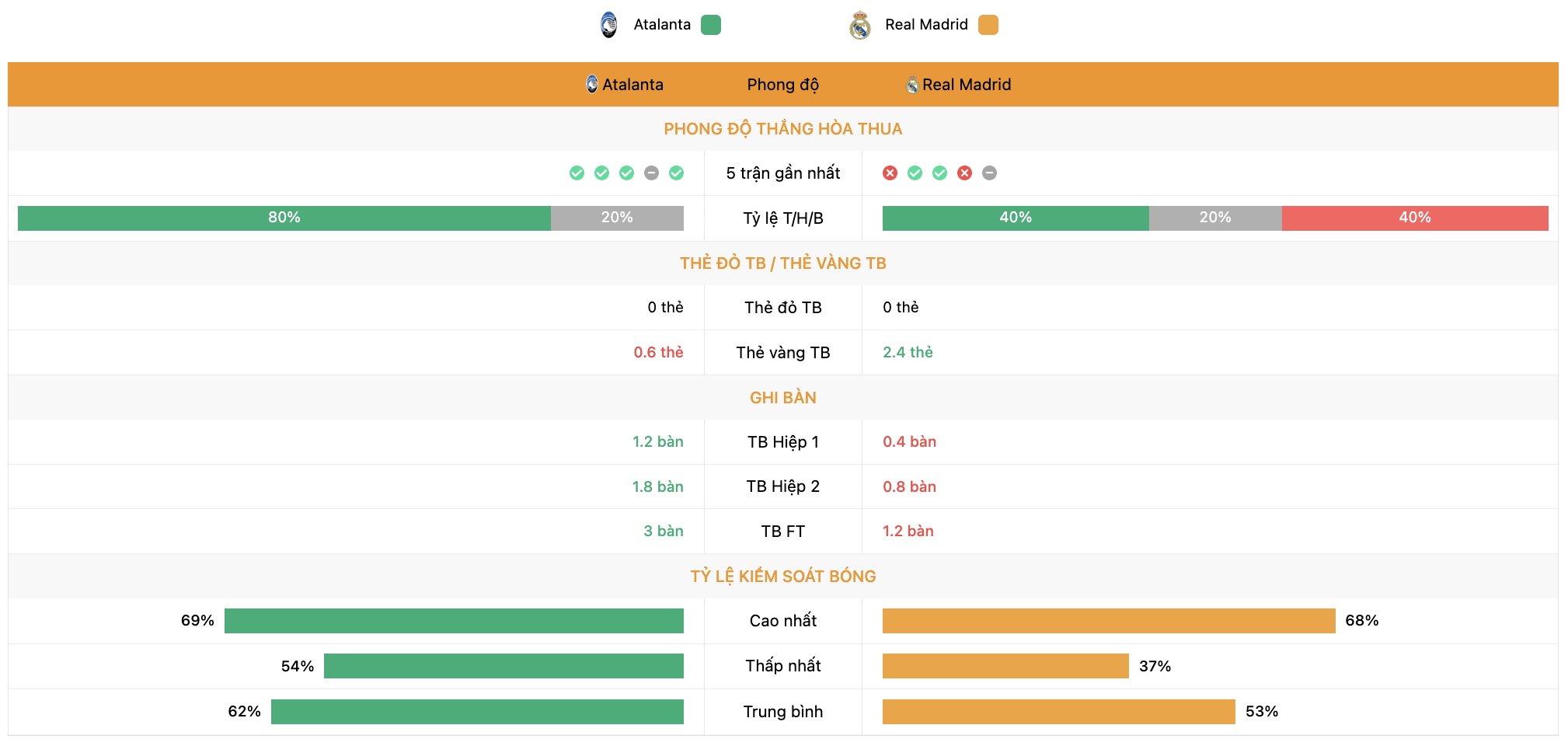Screen dimensions: 1568x746
Task: Click the Thẻ đỏ TB row label
Action: click(782, 308)
